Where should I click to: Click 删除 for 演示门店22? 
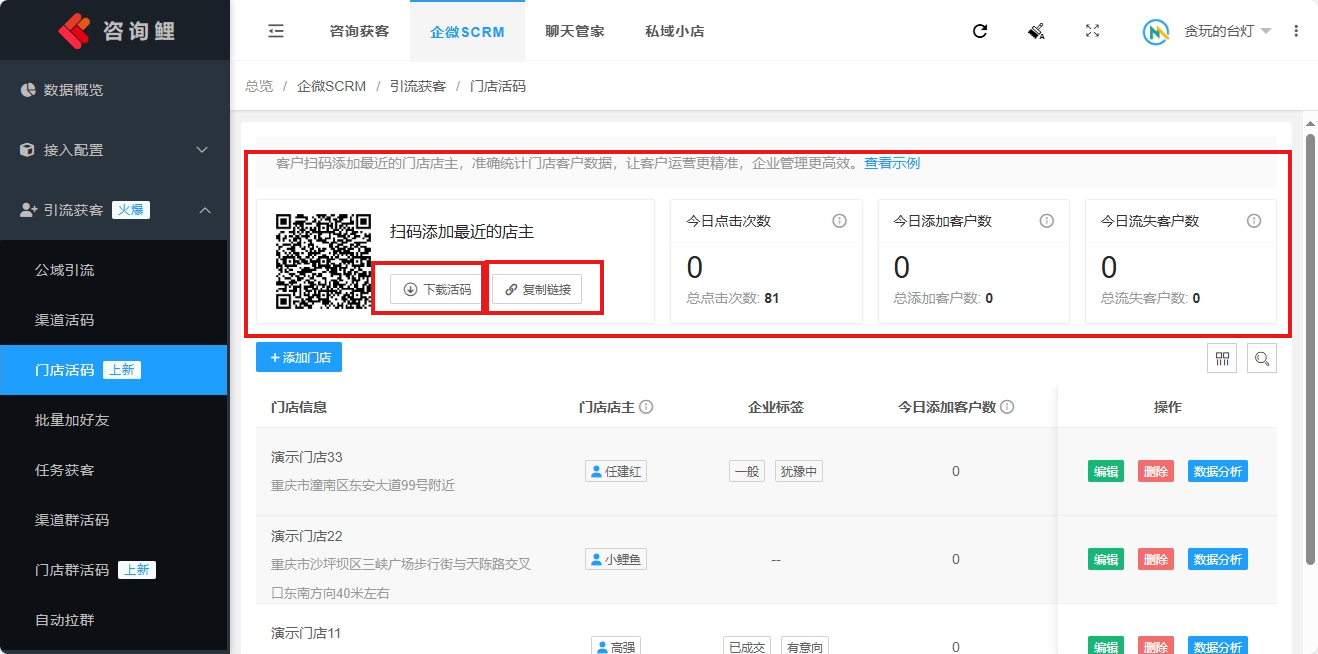pyautogui.click(x=1156, y=560)
